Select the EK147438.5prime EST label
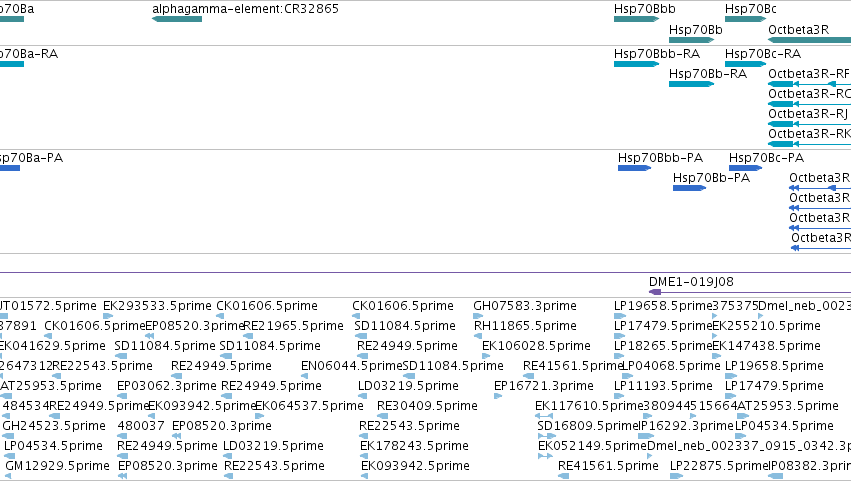 pyautogui.click(x=766, y=346)
